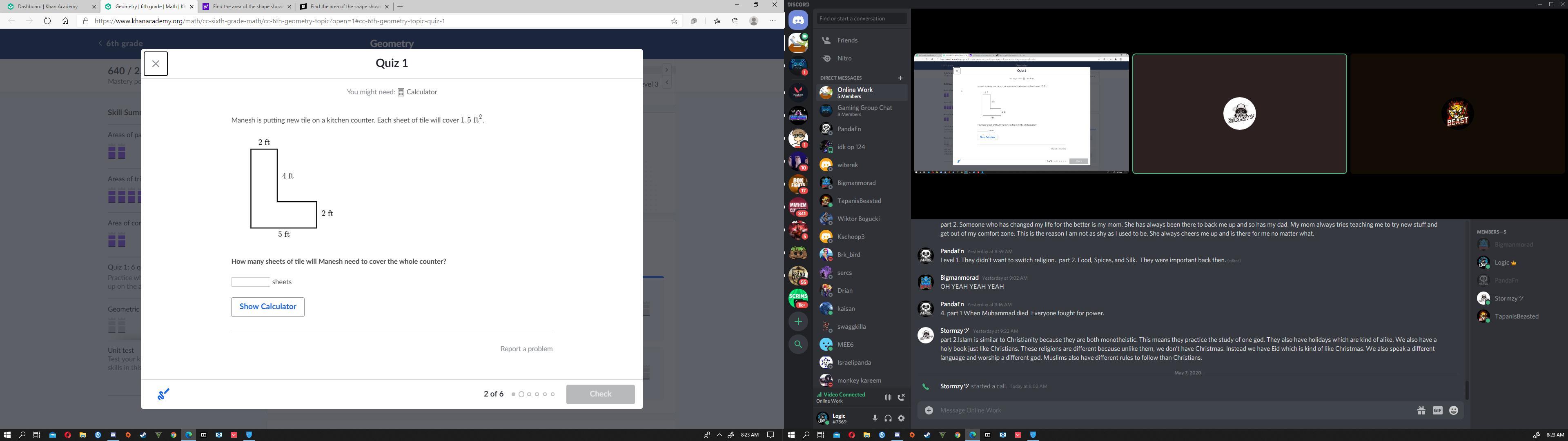Click the sheets answer input field

tap(250, 282)
